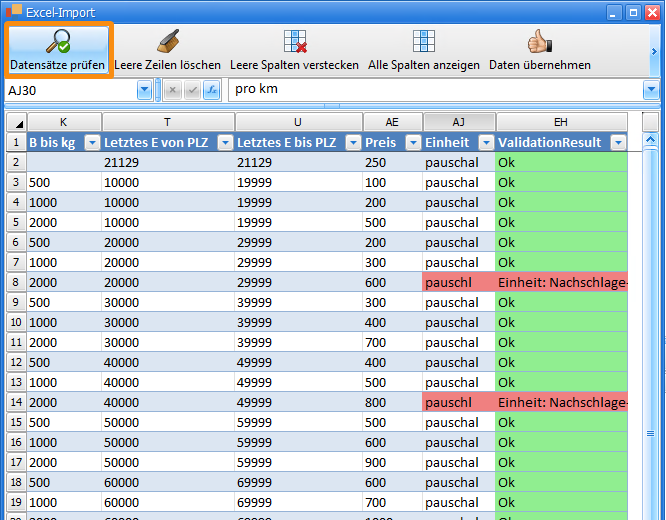Click the vertical scrollbar thumb
This screenshot has width=666, height=520.
point(650,434)
